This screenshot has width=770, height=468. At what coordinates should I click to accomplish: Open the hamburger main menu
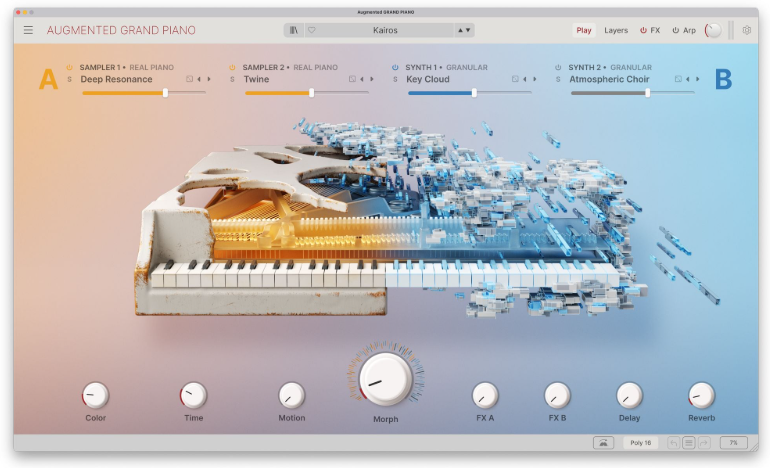28,30
